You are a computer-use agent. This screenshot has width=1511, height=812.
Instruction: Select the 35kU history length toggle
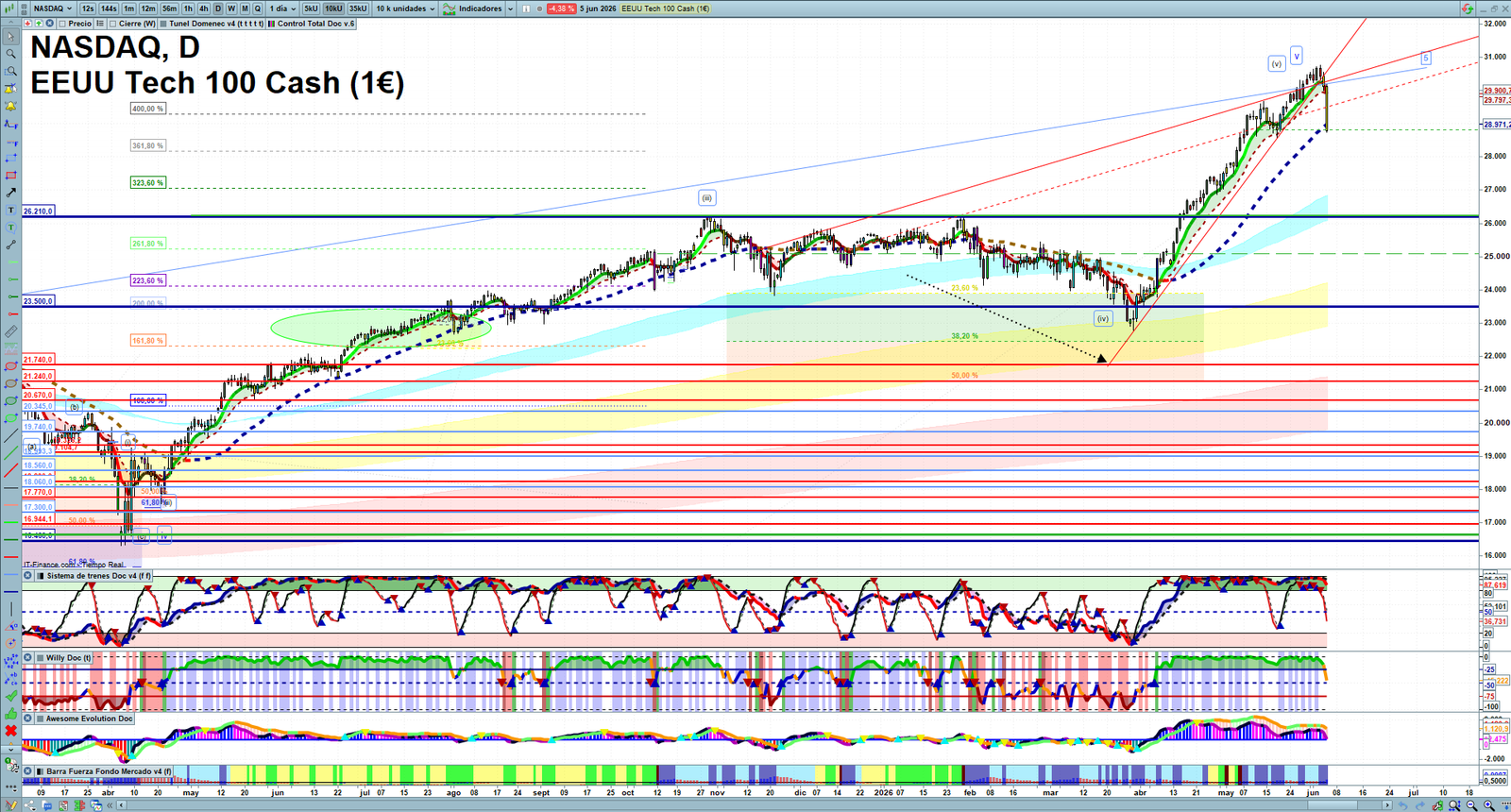[x=358, y=8]
